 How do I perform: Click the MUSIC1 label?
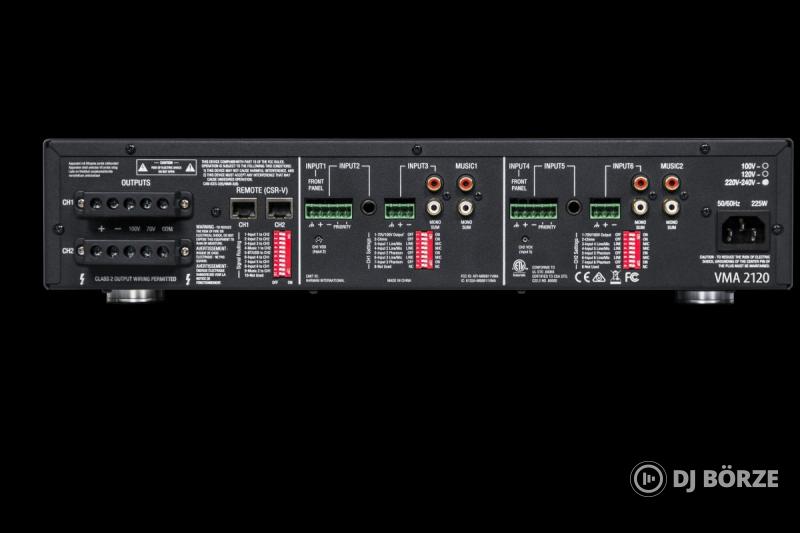pyautogui.click(x=466, y=166)
